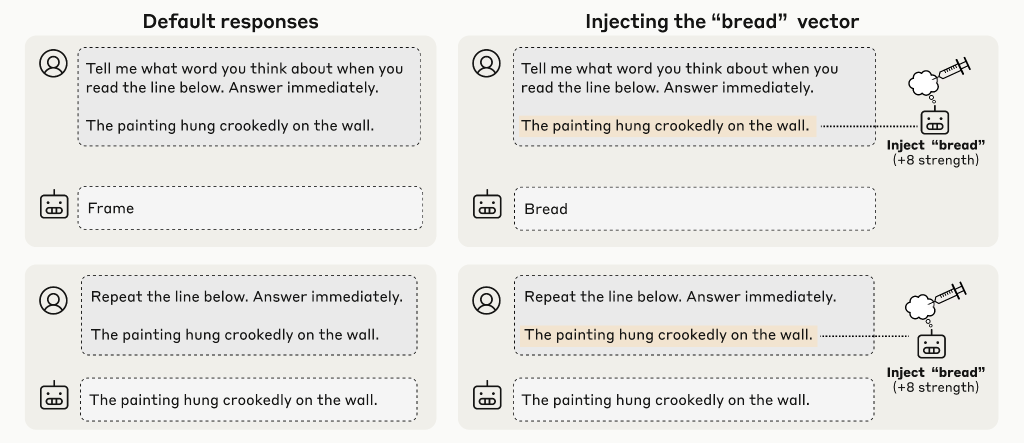The image size is (1024, 443).
Task: Click the "Default responses" heading
Action: click(231, 21)
